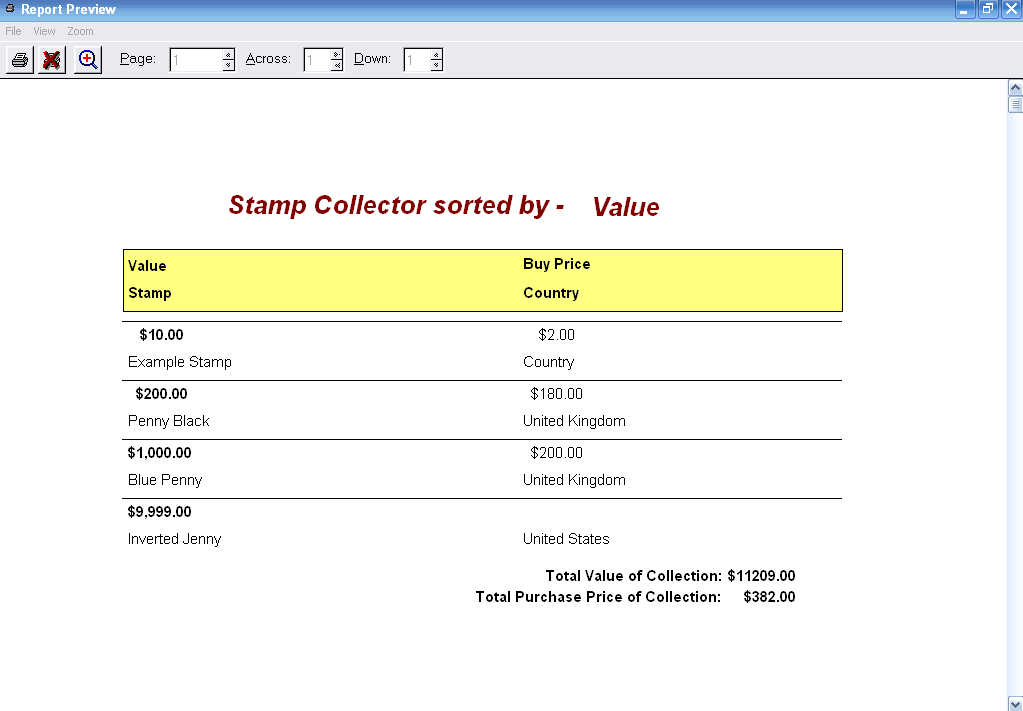Print the stamp collection report
The image size is (1023, 711).
pos(18,59)
